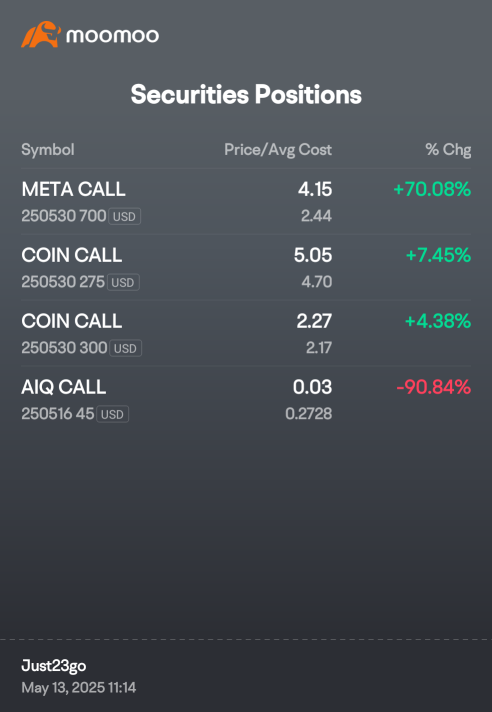
Task: Open the COIN CALL 250530 275 position
Action: [246, 267]
